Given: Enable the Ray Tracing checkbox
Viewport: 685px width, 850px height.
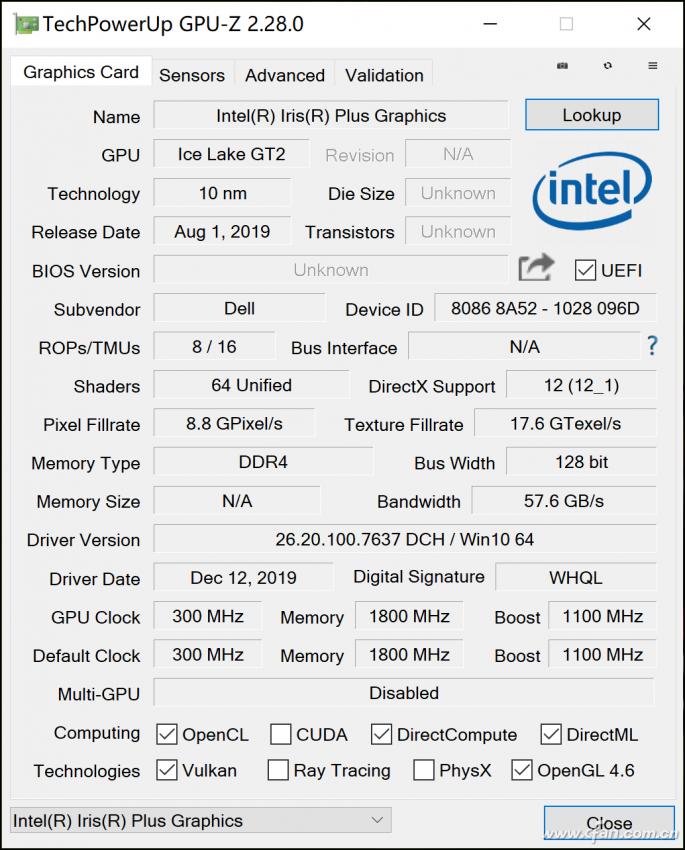Looking at the screenshot, I should tap(278, 771).
